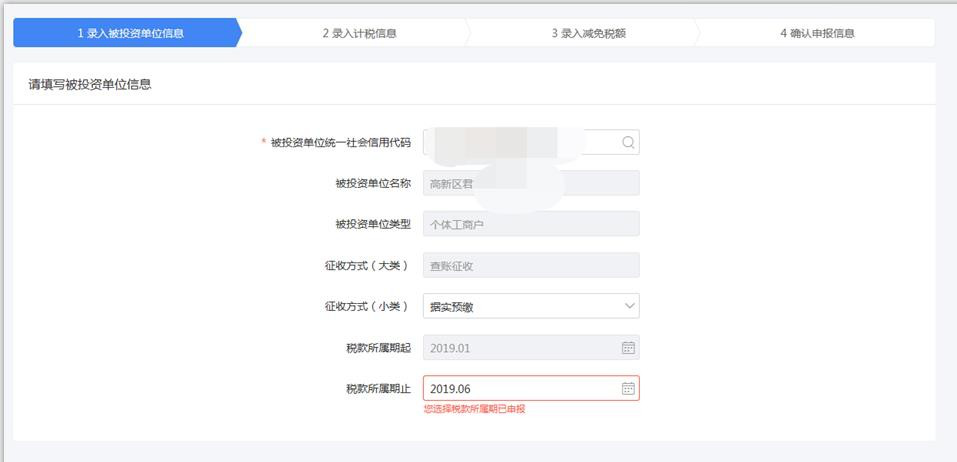Viewport: 957px width, 462px height.
Task: Focus the 被投资单位统一社会信用代码 input box
Action: (520, 143)
